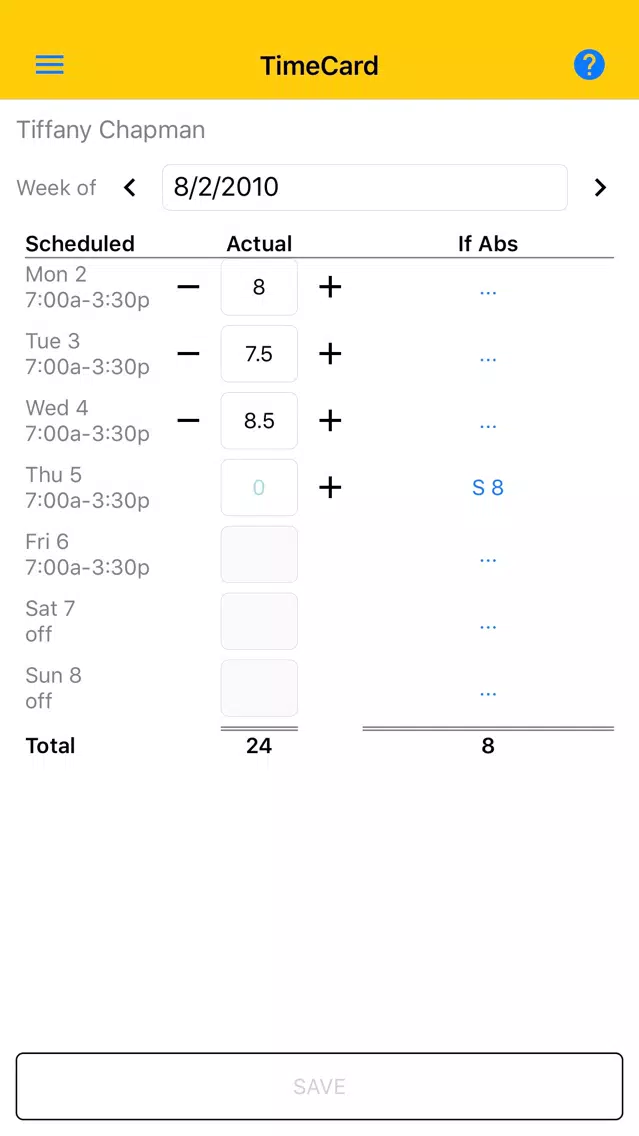Increase Thursday actual hours

click(330, 488)
